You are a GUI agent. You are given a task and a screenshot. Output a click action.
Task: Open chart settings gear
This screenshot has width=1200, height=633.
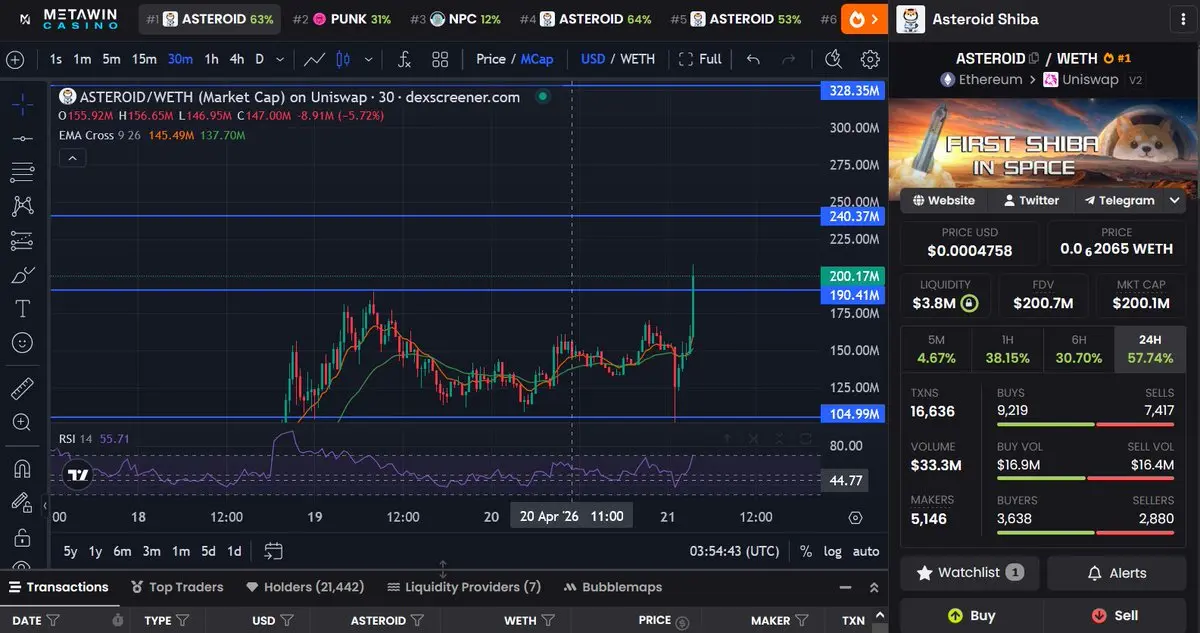870,59
